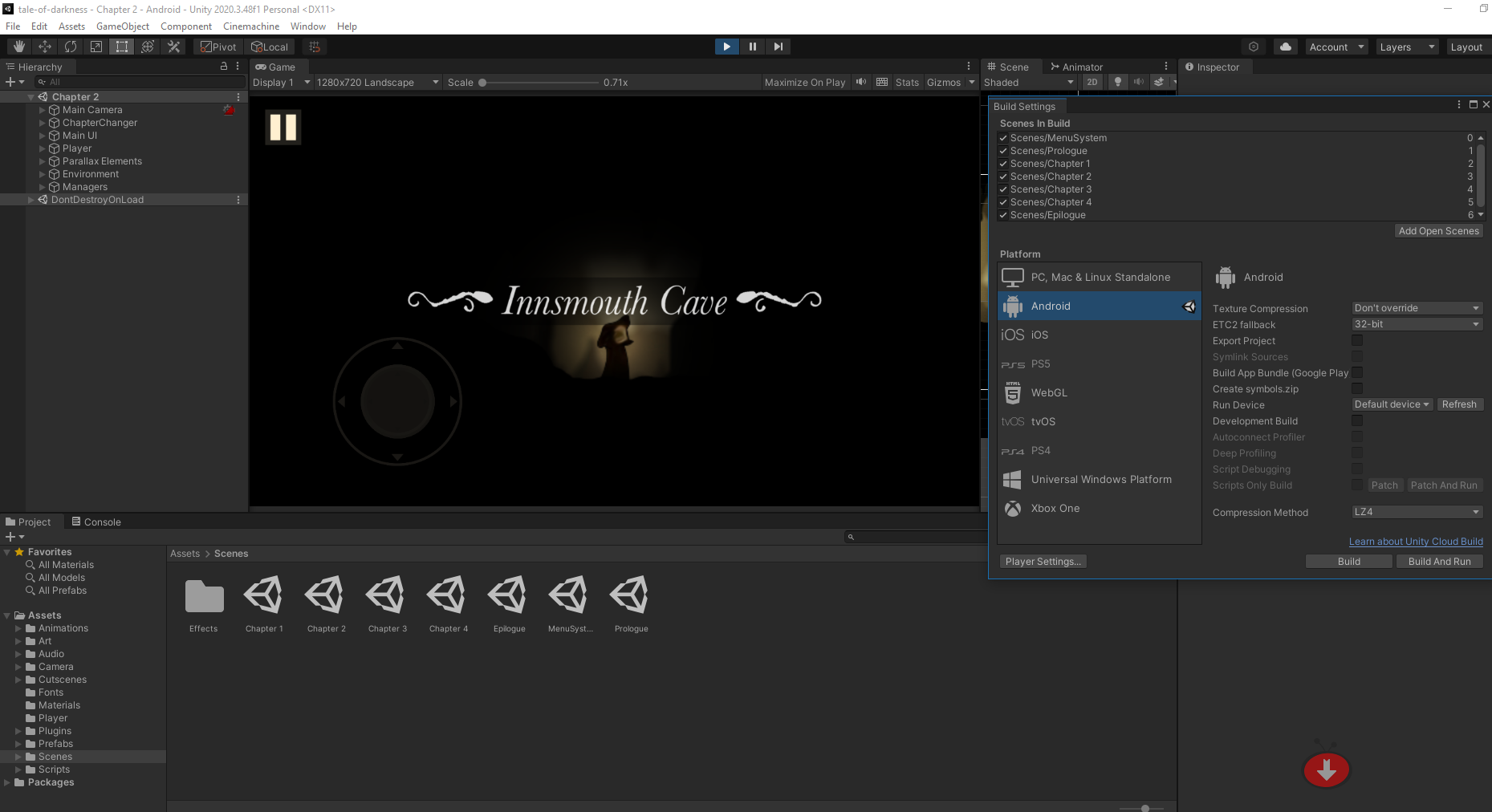1492x812 pixels.
Task: Enable the Development Build checkbox
Action: click(1357, 420)
